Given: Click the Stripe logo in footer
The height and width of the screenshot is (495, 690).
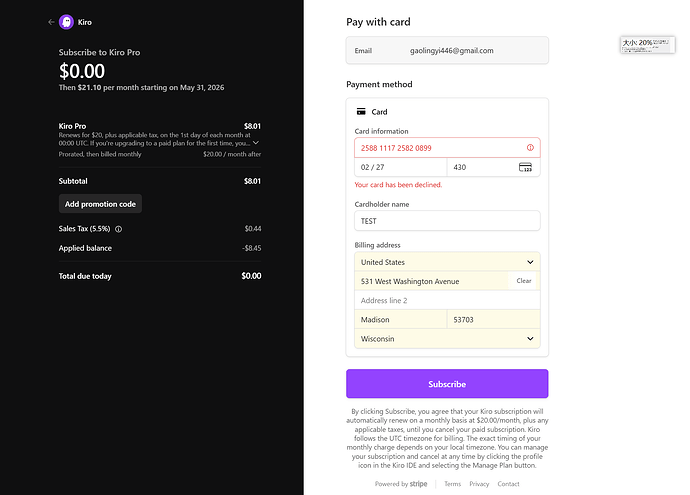Looking at the screenshot, I should point(418,484).
